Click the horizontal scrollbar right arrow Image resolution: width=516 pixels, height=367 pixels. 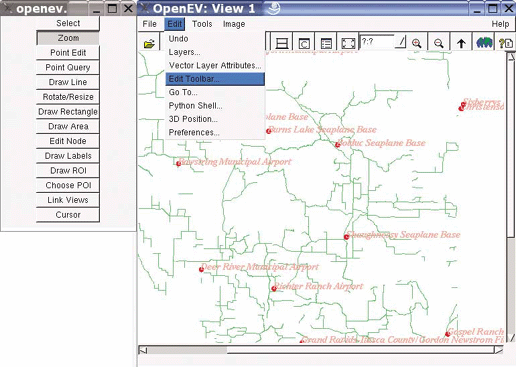click(x=499, y=350)
